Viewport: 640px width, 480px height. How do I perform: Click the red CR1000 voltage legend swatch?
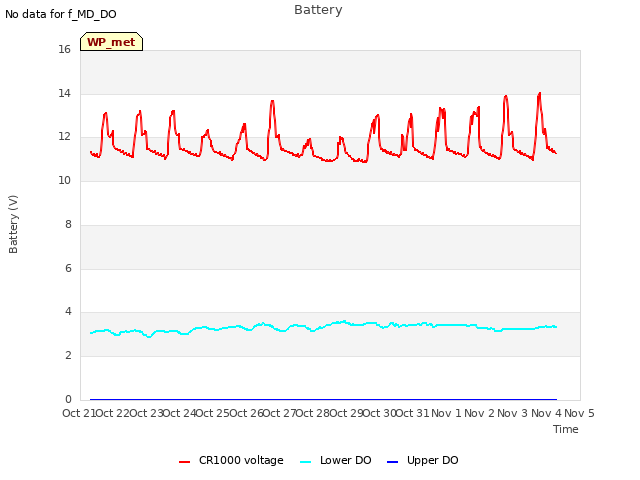click(184, 462)
